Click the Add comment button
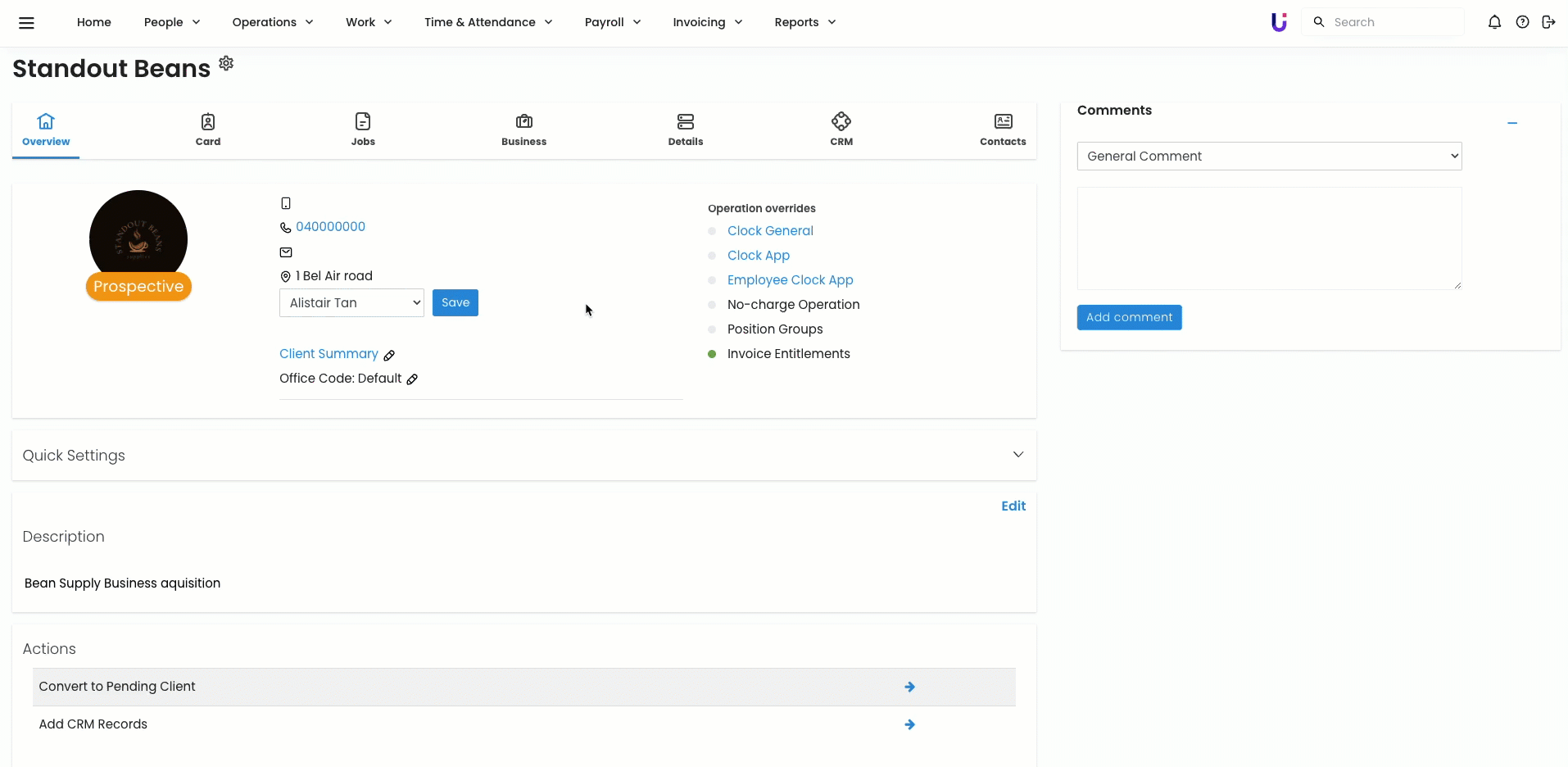This screenshot has width=1568, height=767. point(1129,317)
